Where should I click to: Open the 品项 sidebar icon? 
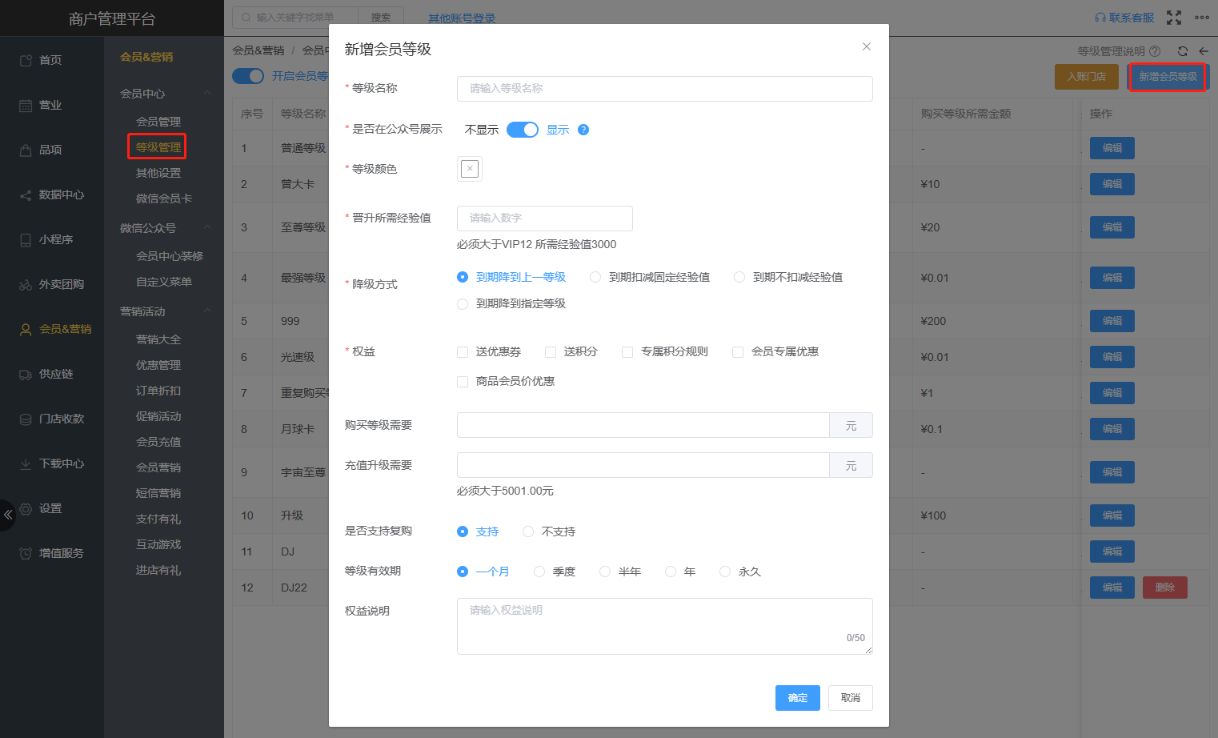point(26,150)
